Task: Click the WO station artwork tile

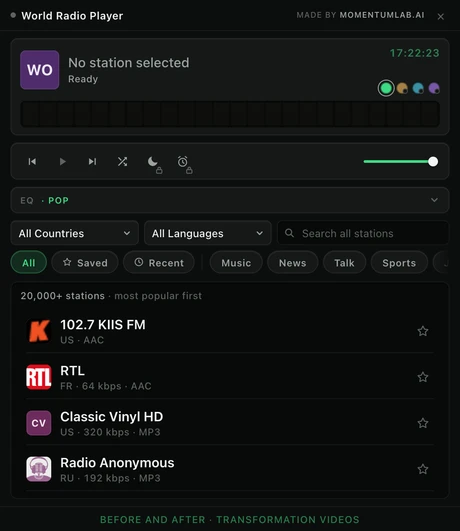Action: tap(40, 70)
